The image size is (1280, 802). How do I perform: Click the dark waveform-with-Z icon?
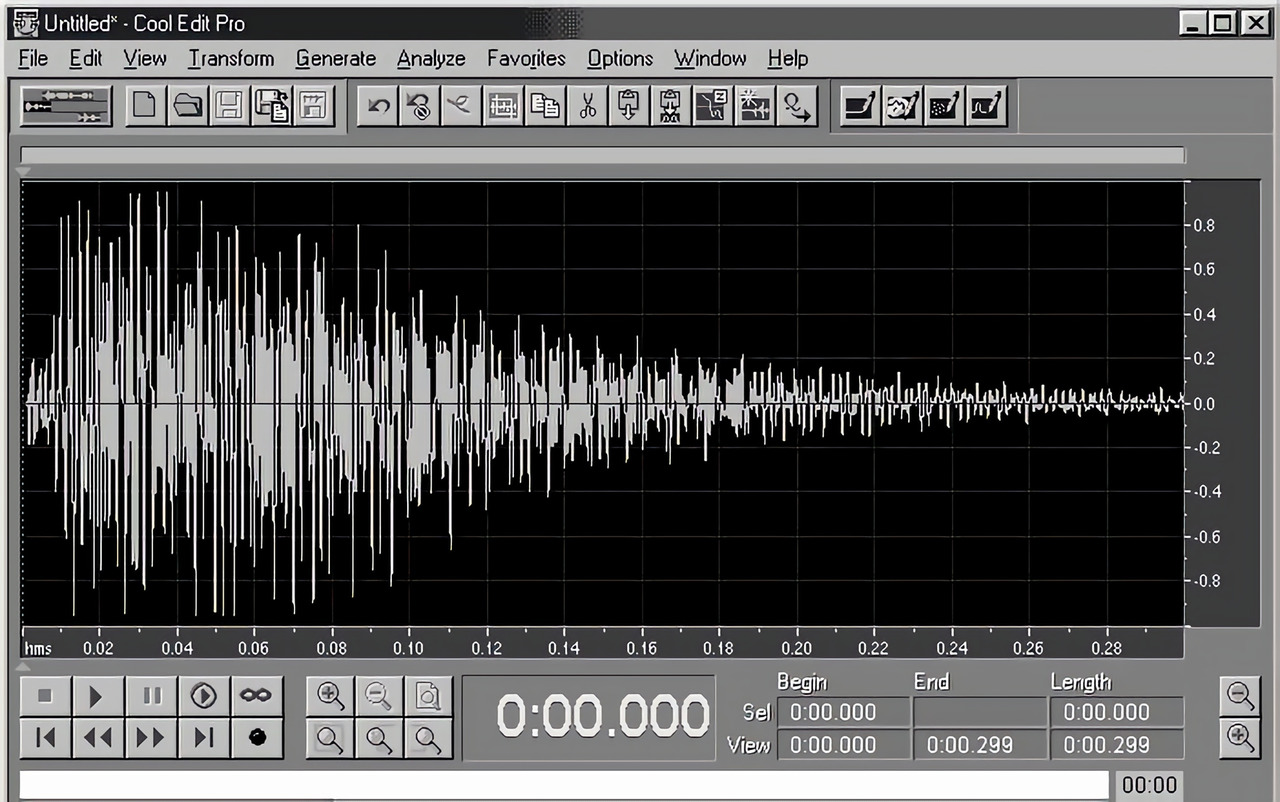(713, 106)
